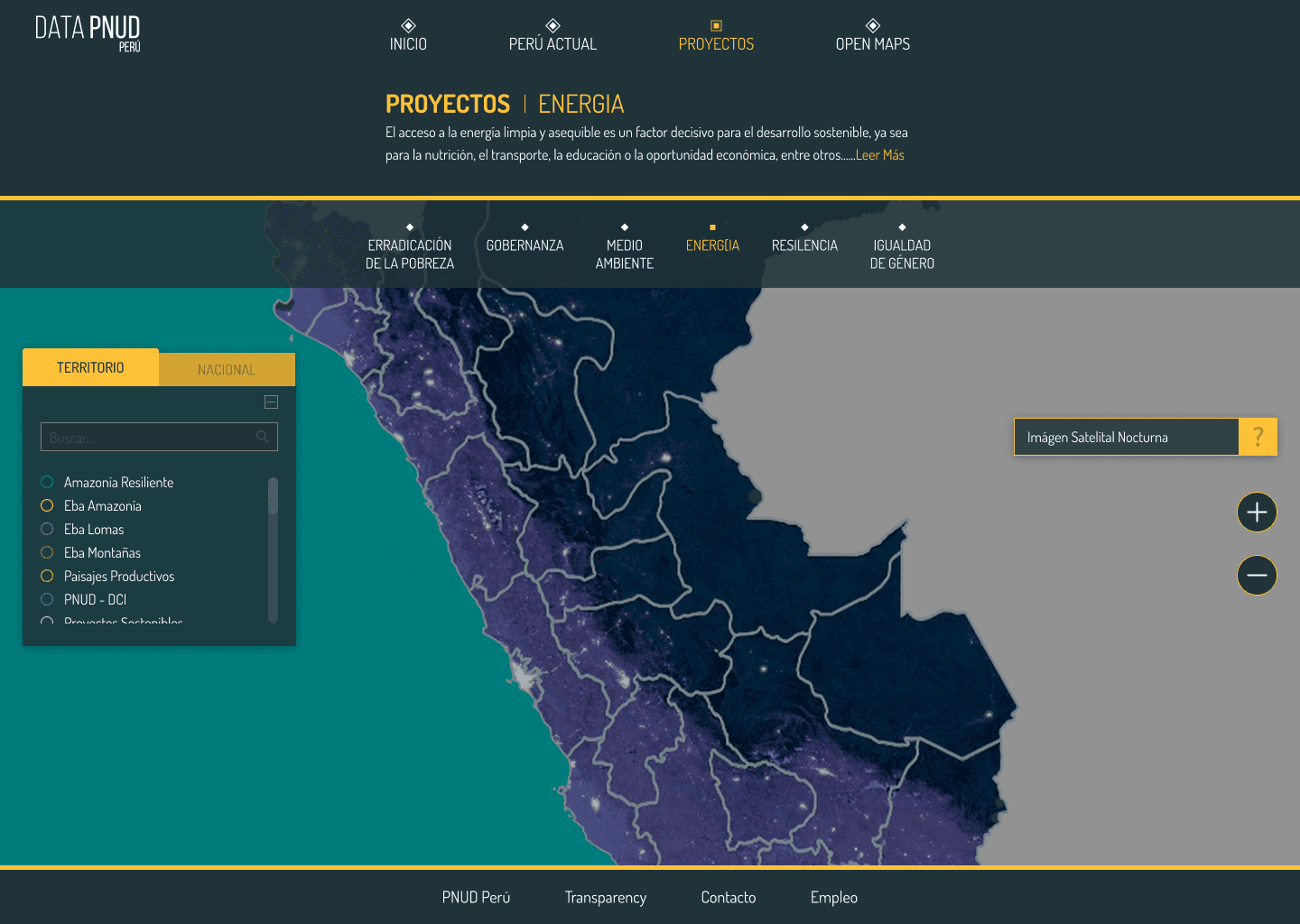Screen dimensions: 1300x924
Task: Click the Buscar search input field
Action: coord(159,437)
